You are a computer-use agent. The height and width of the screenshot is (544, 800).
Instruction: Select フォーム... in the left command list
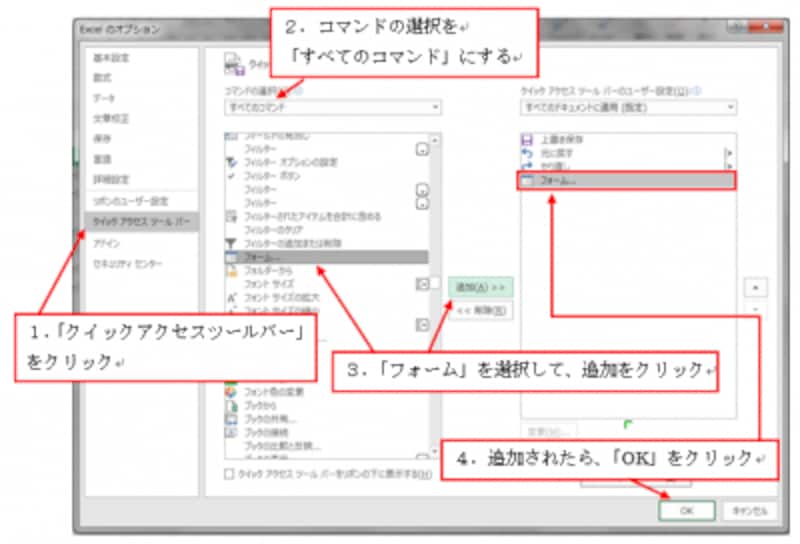point(327,257)
